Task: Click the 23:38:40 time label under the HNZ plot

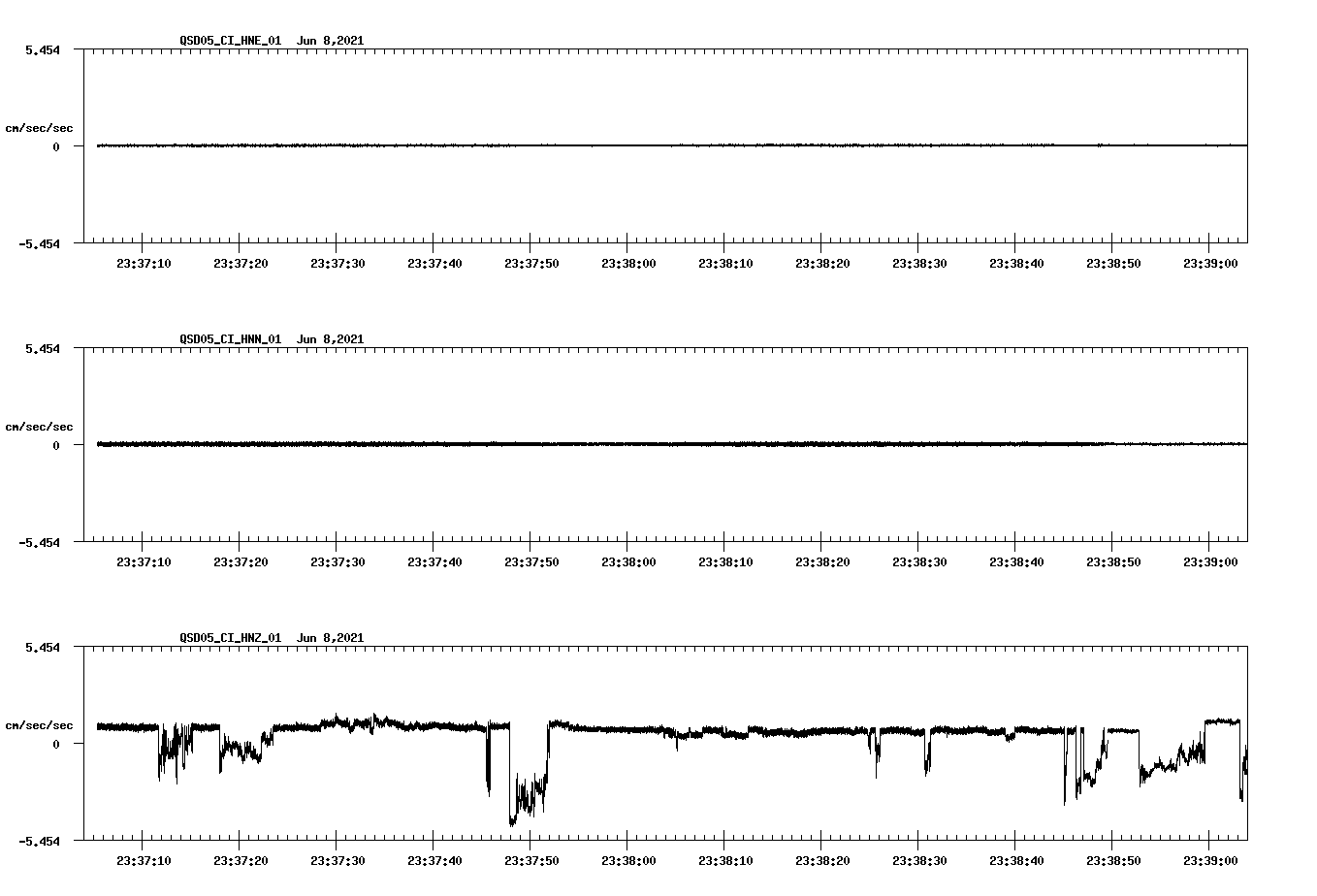Action: (1016, 860)
